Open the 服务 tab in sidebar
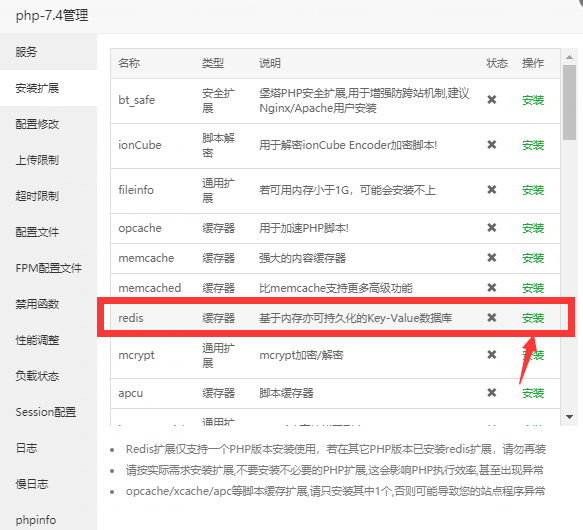This screenshot has width=583, height=530. [48, 52]
